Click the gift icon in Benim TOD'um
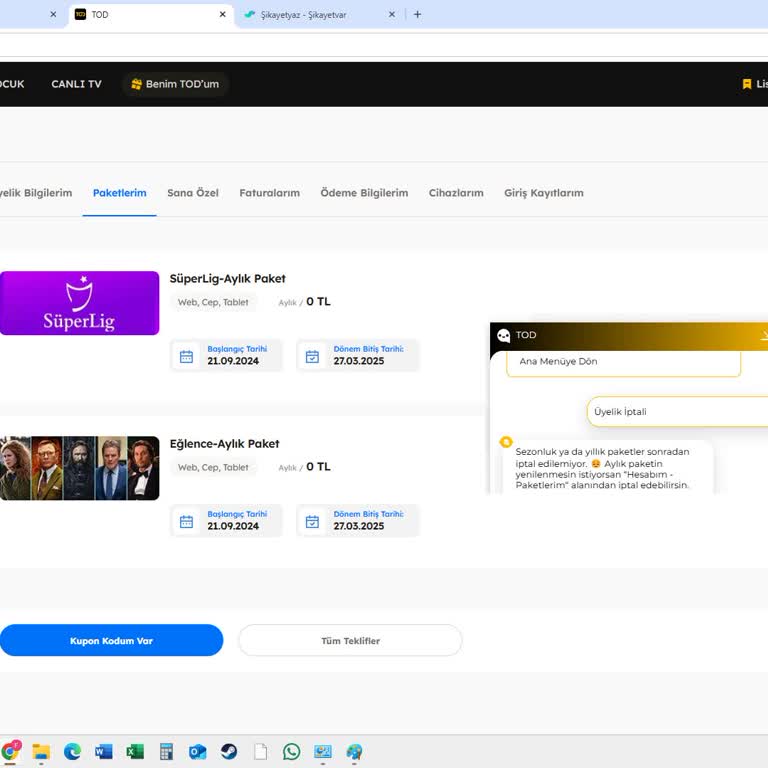The width and height of the screenshot is (768, 768). pyautogui.click(x=136, y=84)
